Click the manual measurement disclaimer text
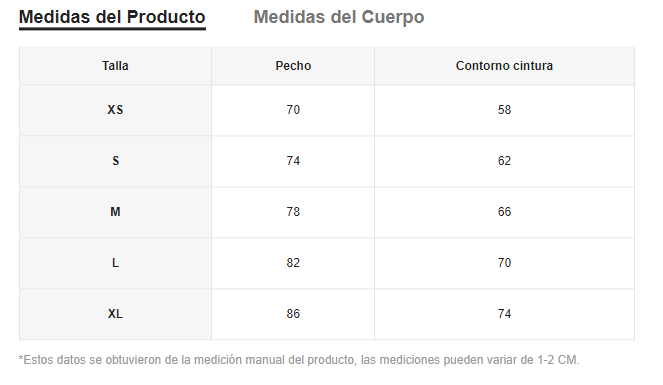 pyautogui.click(x=299, y=360)
